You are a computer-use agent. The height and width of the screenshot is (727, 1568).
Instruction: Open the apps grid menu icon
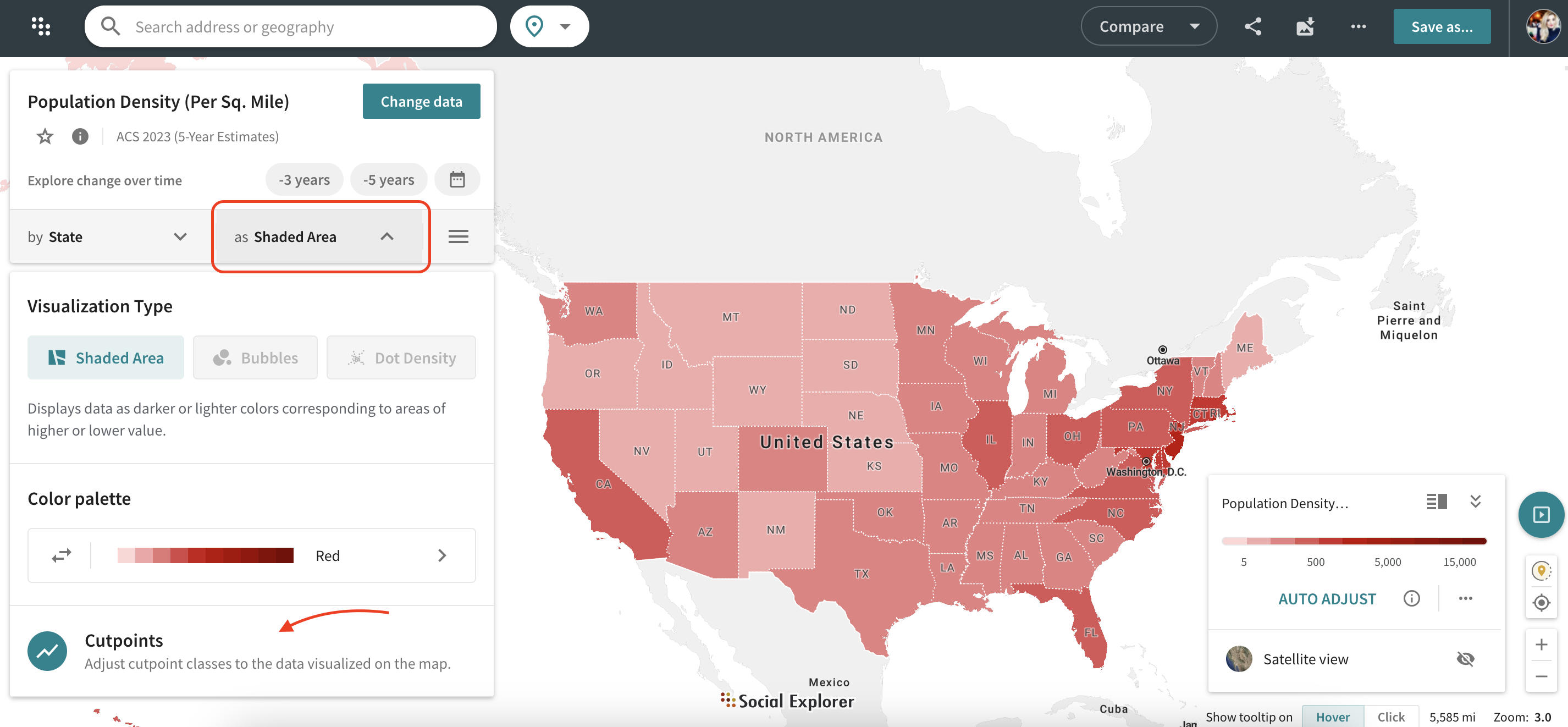[41, 26]
